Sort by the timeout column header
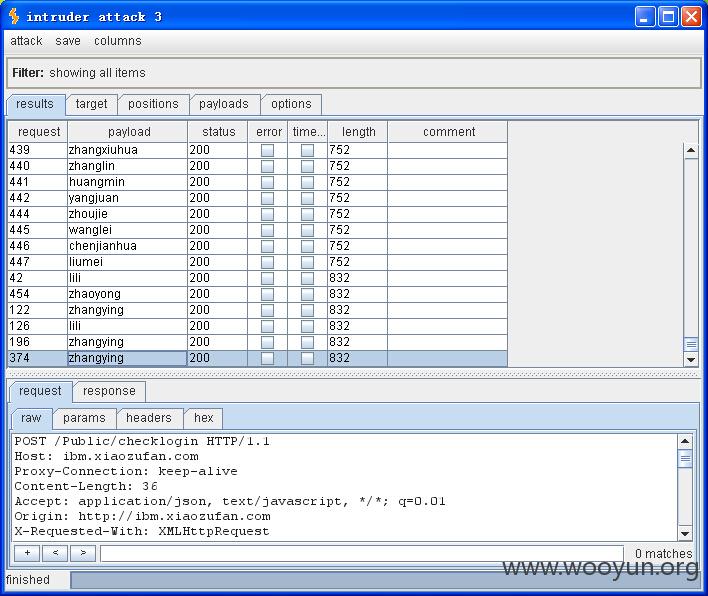Screen dimensions: 708x596 point(308,132)
